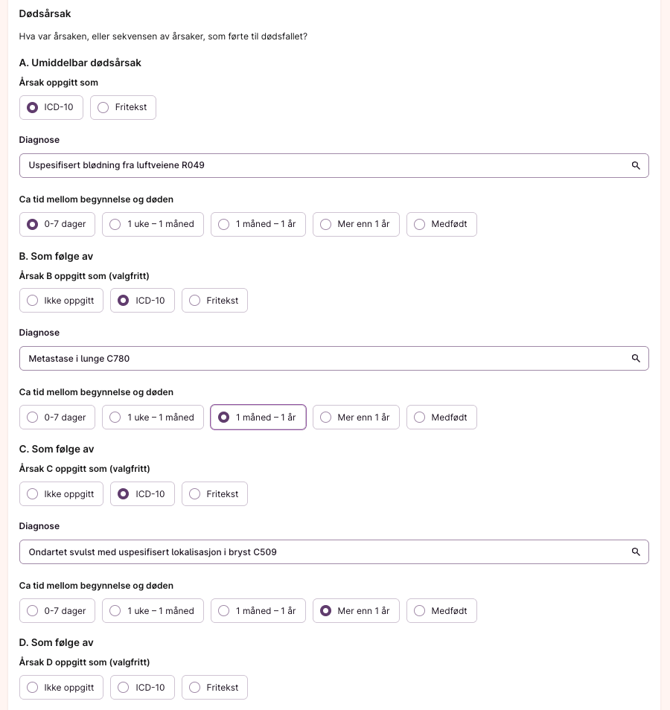Select Ikke oppgitt for Årsak B
The image size is (670, 710).
[61, 301]
